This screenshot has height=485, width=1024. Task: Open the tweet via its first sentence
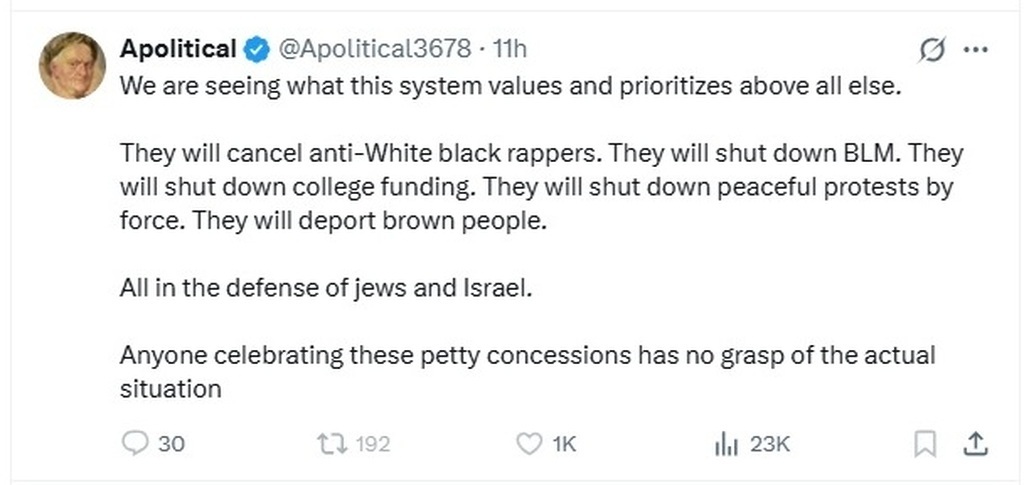[x=510, y=85]
